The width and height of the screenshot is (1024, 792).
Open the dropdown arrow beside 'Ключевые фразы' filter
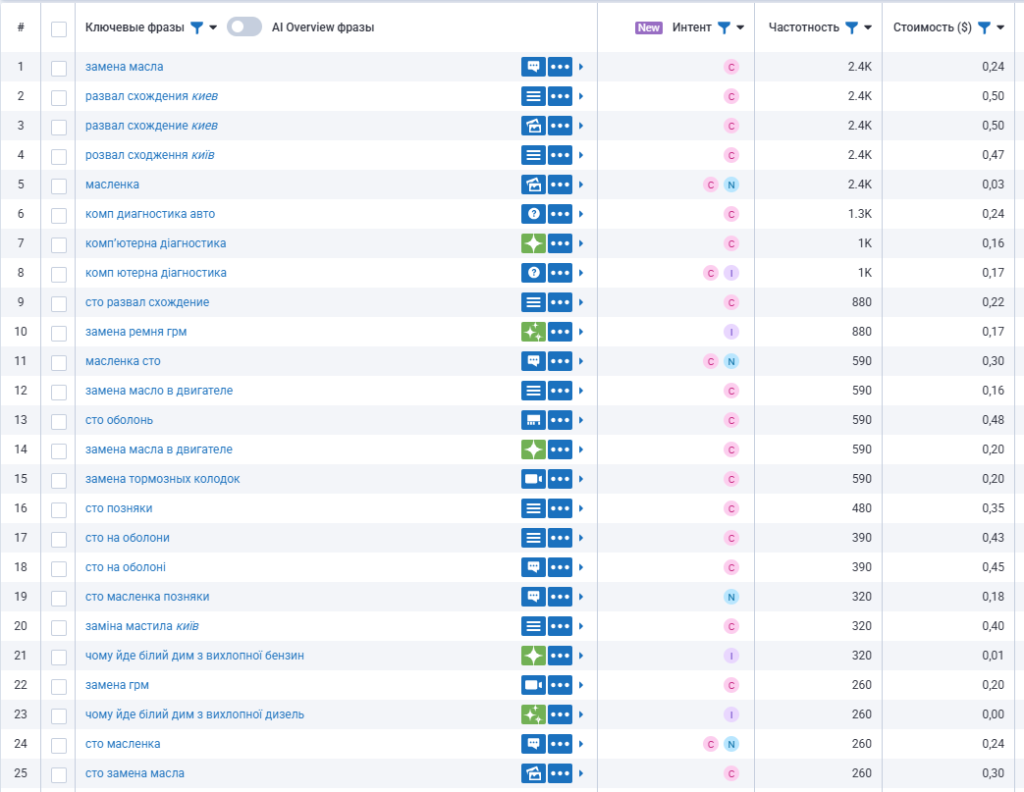click(x=213, y=28)
